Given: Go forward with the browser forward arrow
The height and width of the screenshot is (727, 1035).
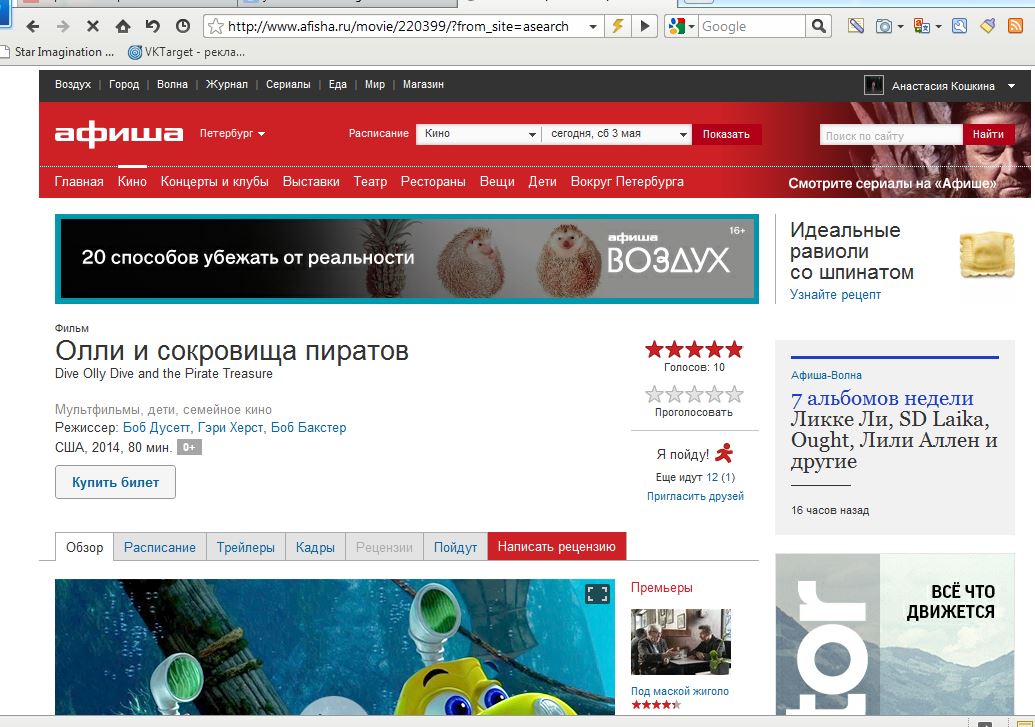Looking at the screenshot, I should click(63, 26).
